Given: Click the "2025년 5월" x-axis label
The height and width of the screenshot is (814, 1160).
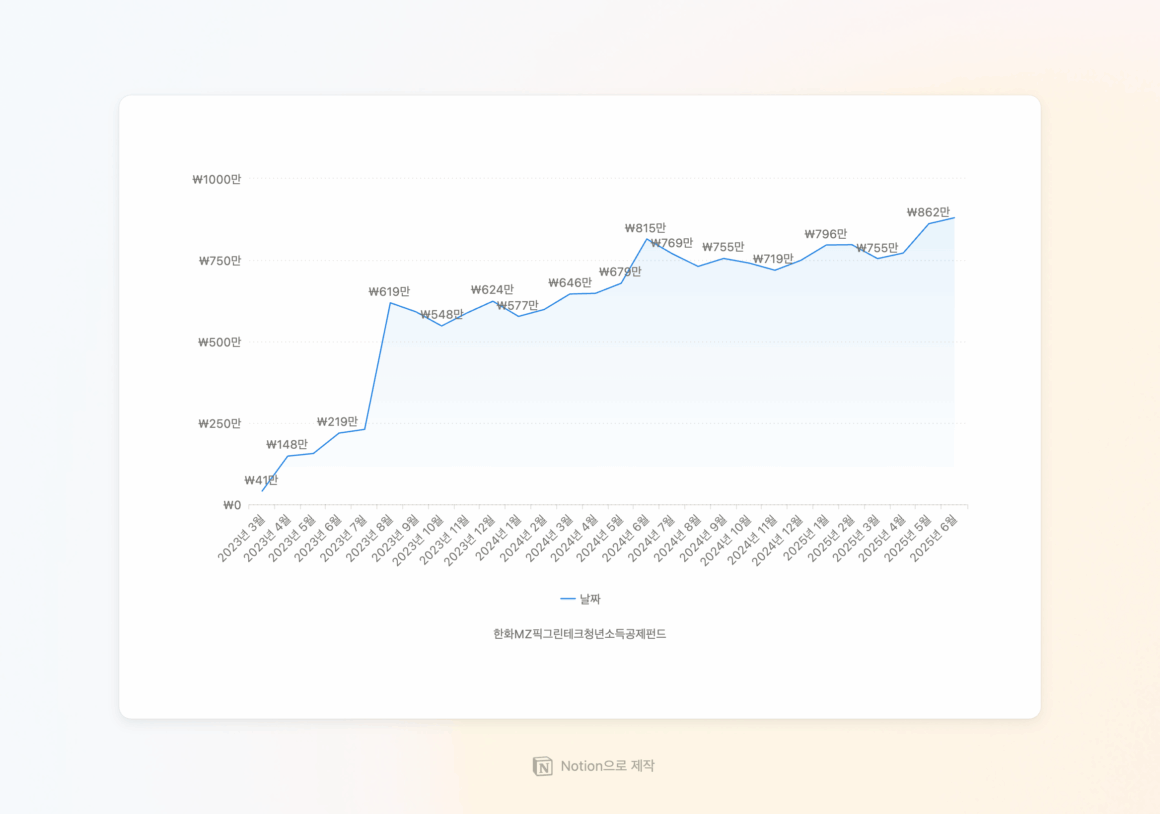Looking at the screenshot, I should tap(908, 539).
